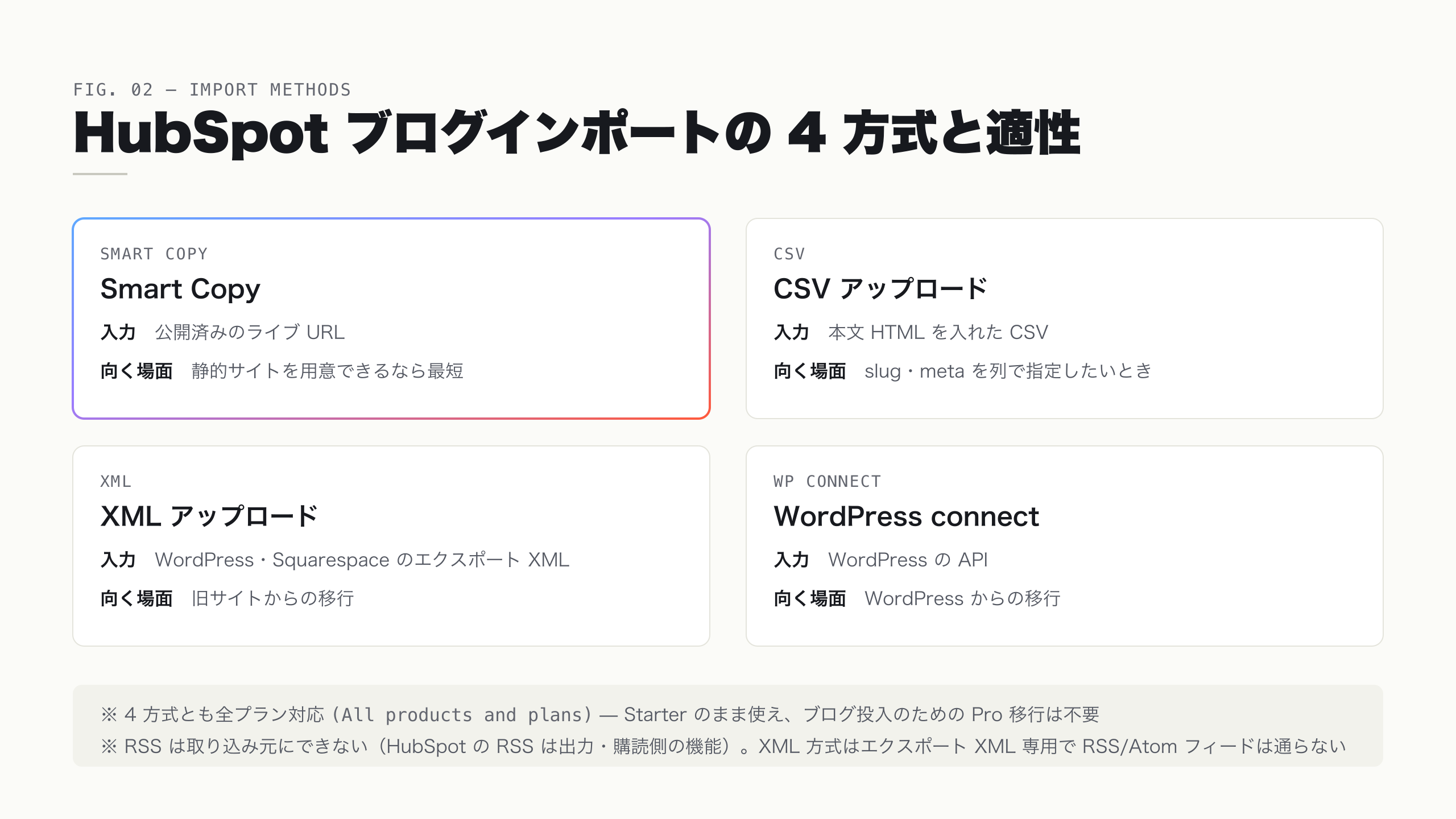
Task: Click '公開済みのライブ URL' text
Action: pos(250,332)
